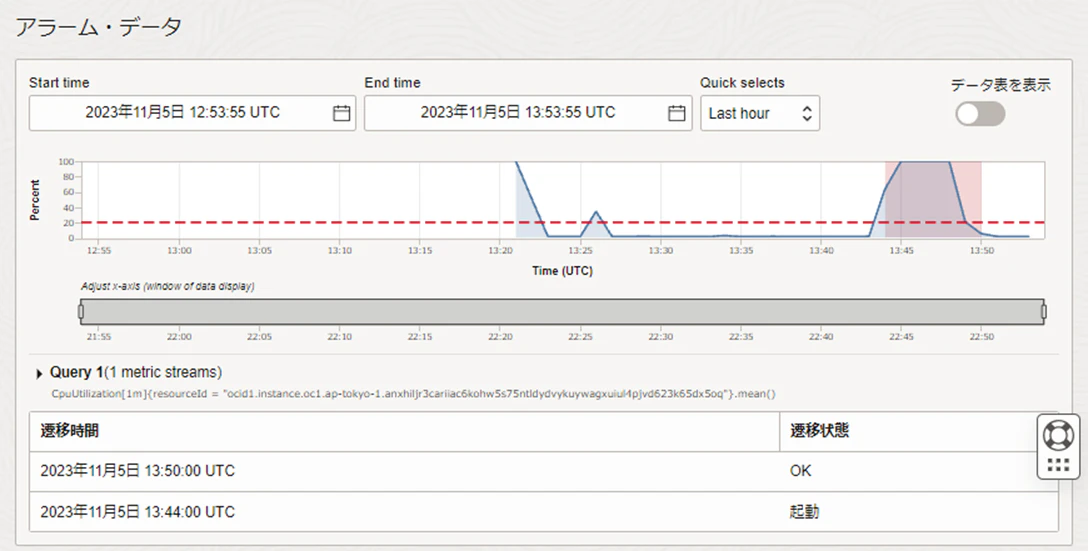Click the Start time input field
This screenshot has height=551, width=1088.
pyautogui.click(x=192, y=113)
